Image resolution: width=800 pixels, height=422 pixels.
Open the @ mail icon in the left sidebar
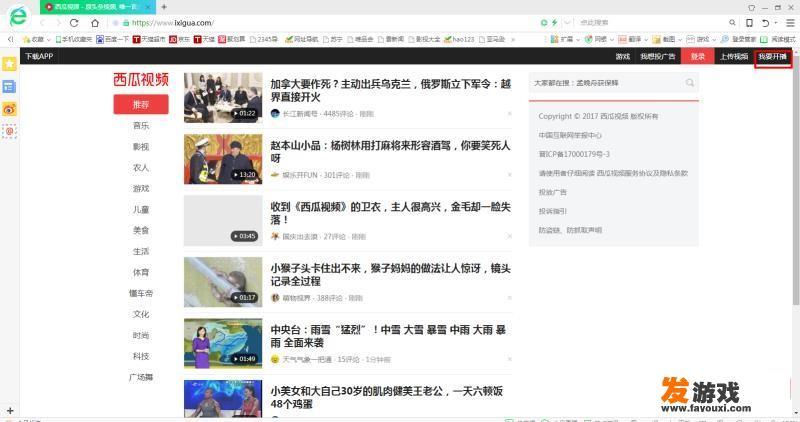click(x=9, y=132)
